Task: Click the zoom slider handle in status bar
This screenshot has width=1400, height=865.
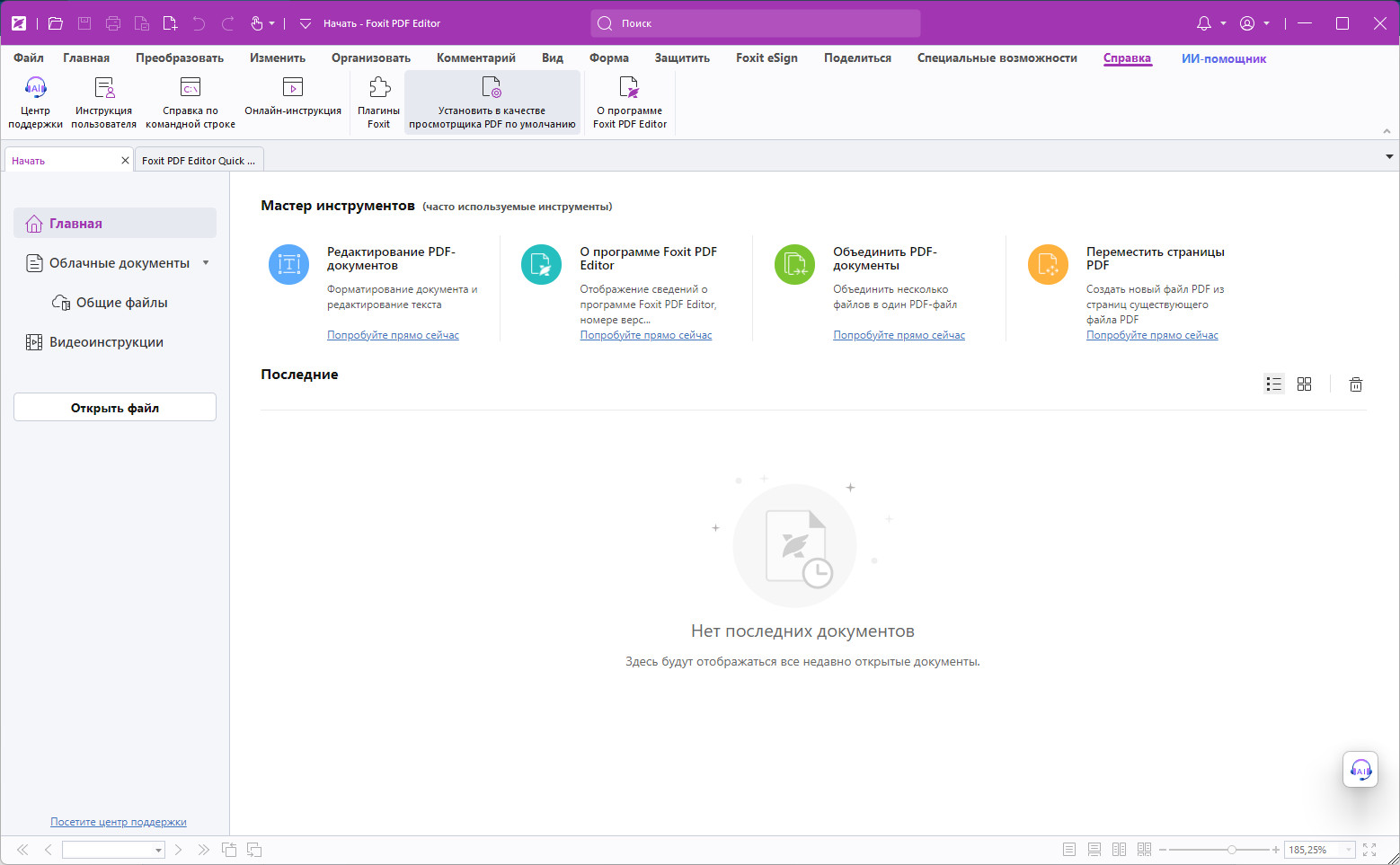Action: pyautogui.click(x=1232, y=850)
